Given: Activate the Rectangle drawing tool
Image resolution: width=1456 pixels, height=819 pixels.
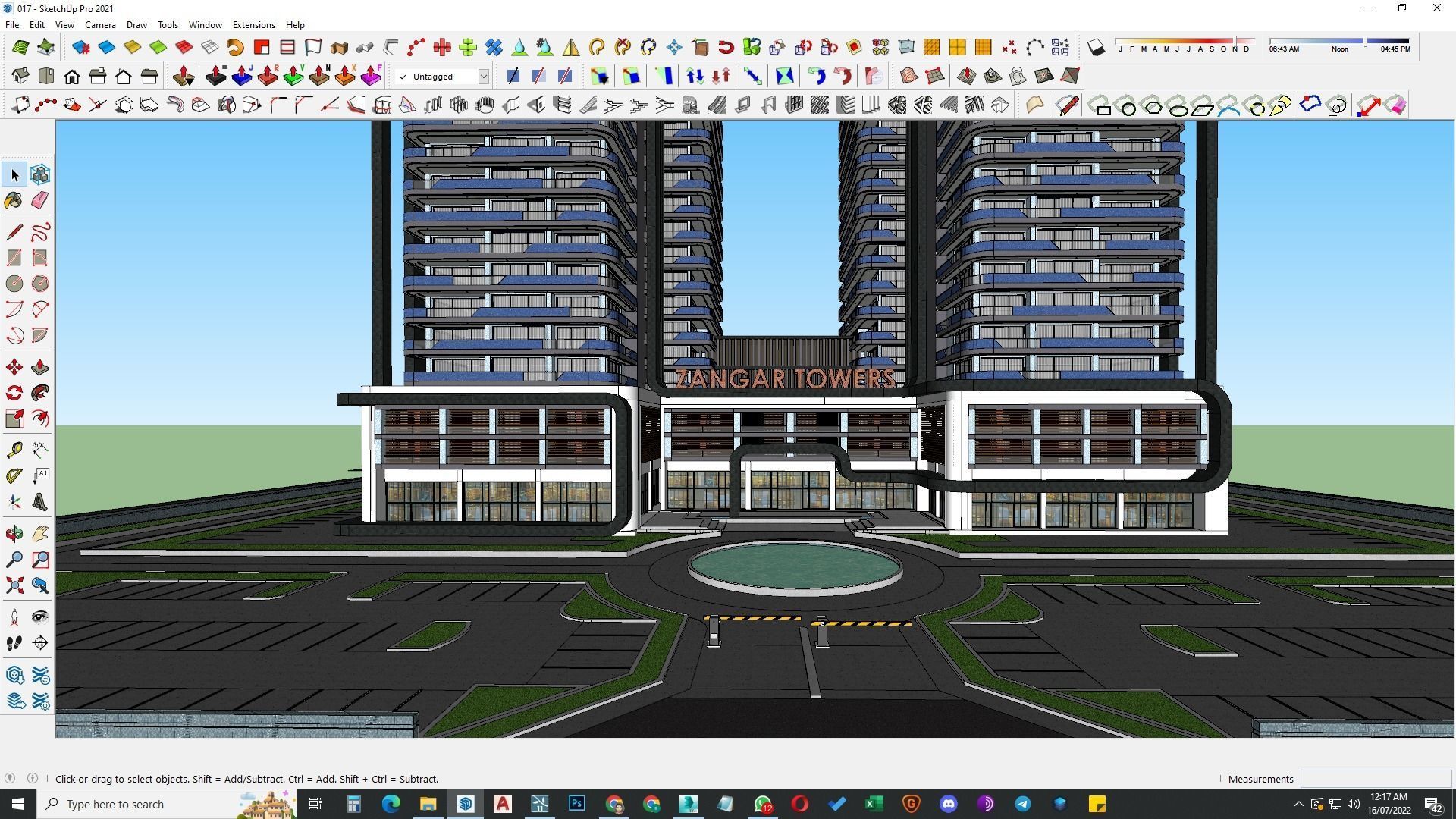Looking at the screenshot, I should point(14,258).
